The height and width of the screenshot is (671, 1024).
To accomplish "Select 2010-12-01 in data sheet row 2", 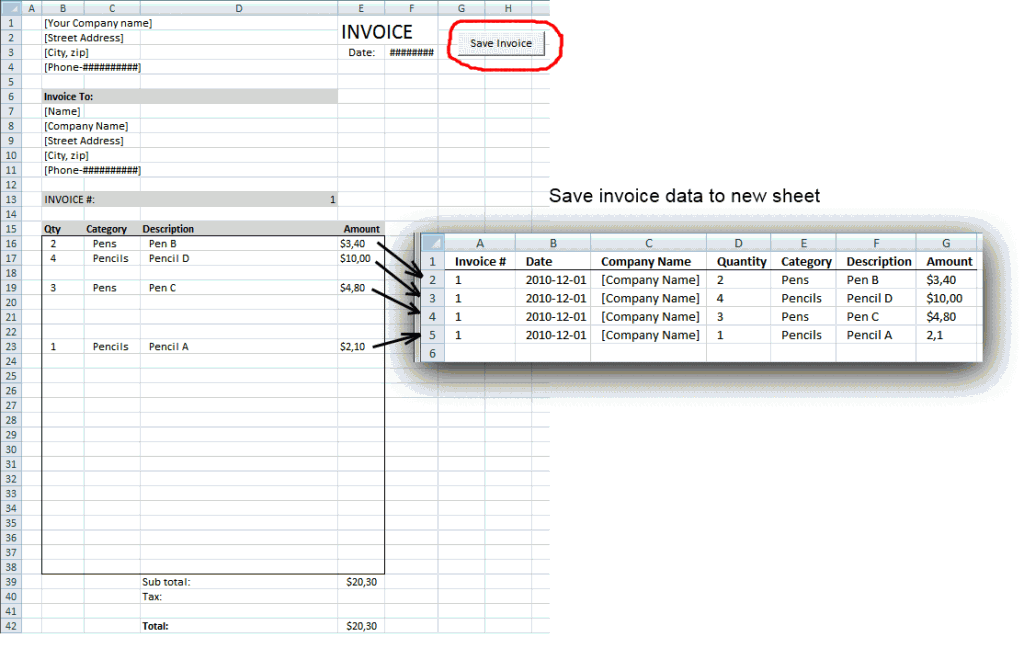I will pos(556,280).
